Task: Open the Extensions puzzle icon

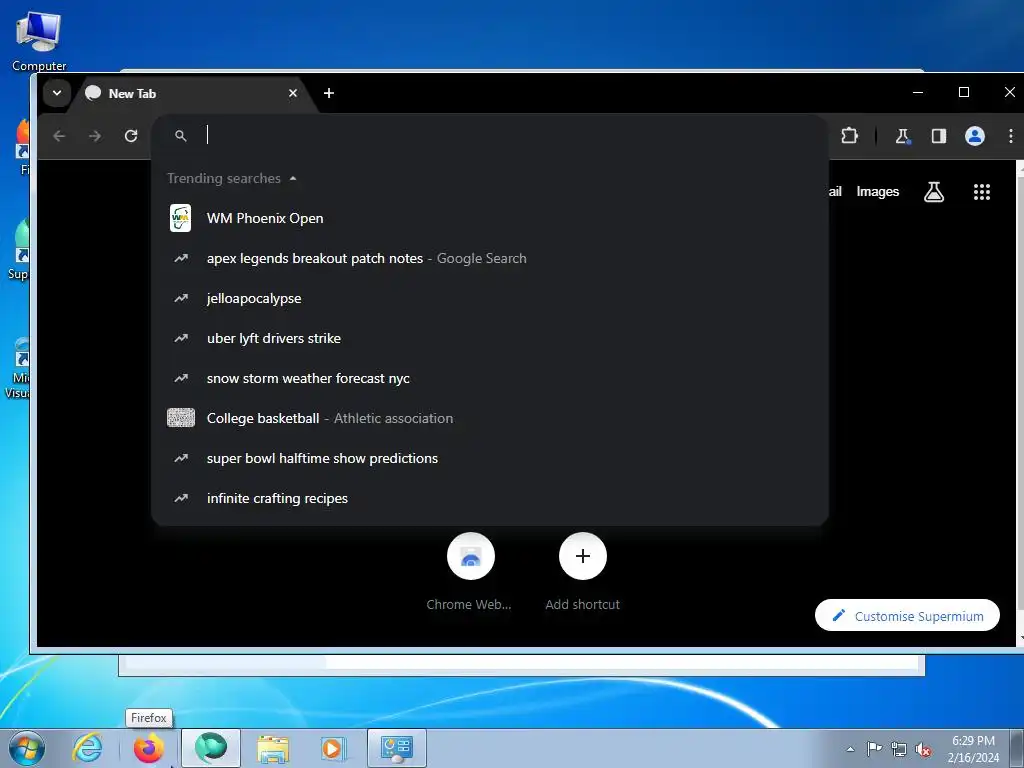Action: click(x=849, y=136)
